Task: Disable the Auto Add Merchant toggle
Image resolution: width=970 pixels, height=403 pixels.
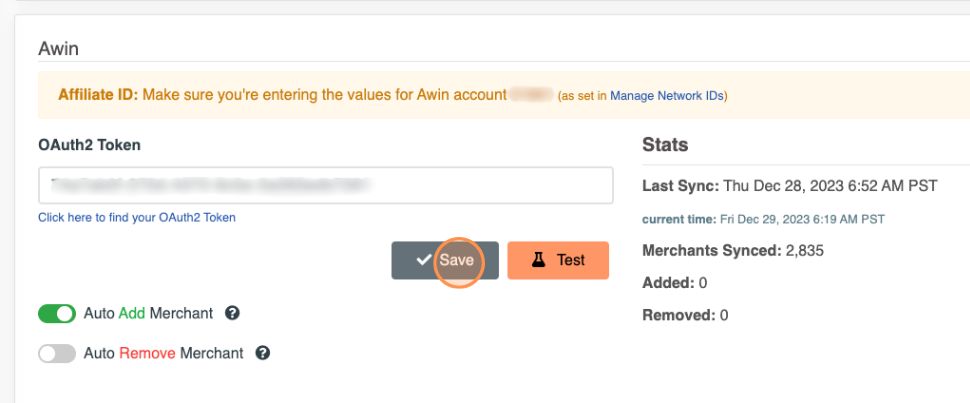Action: (57, 314)
